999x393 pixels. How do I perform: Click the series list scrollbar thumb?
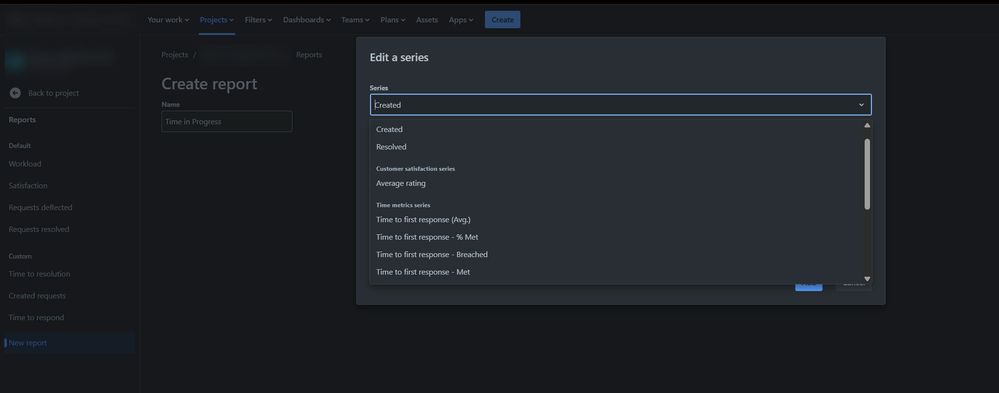click(x=867, y=174)
